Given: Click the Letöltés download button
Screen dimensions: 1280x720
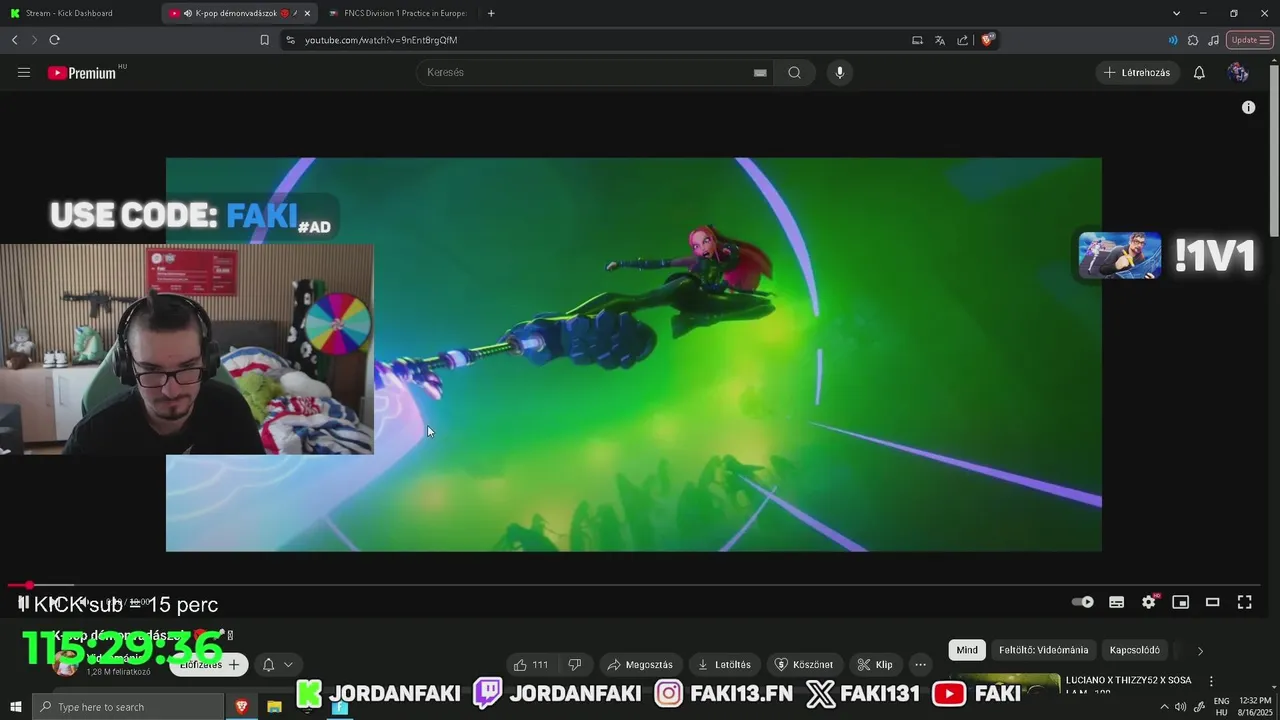Looking at the screenshot, I should tap(724, 664).
